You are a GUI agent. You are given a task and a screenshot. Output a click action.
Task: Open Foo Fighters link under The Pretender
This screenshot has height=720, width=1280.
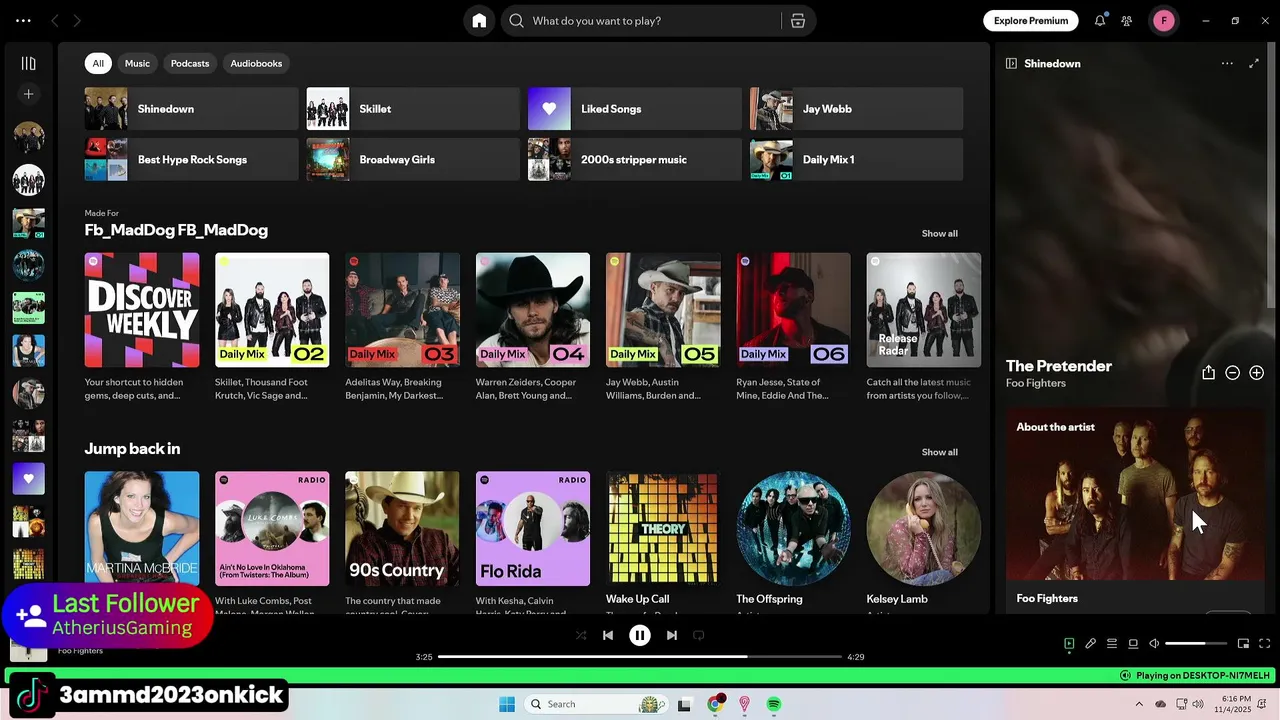click(1036, 383)
